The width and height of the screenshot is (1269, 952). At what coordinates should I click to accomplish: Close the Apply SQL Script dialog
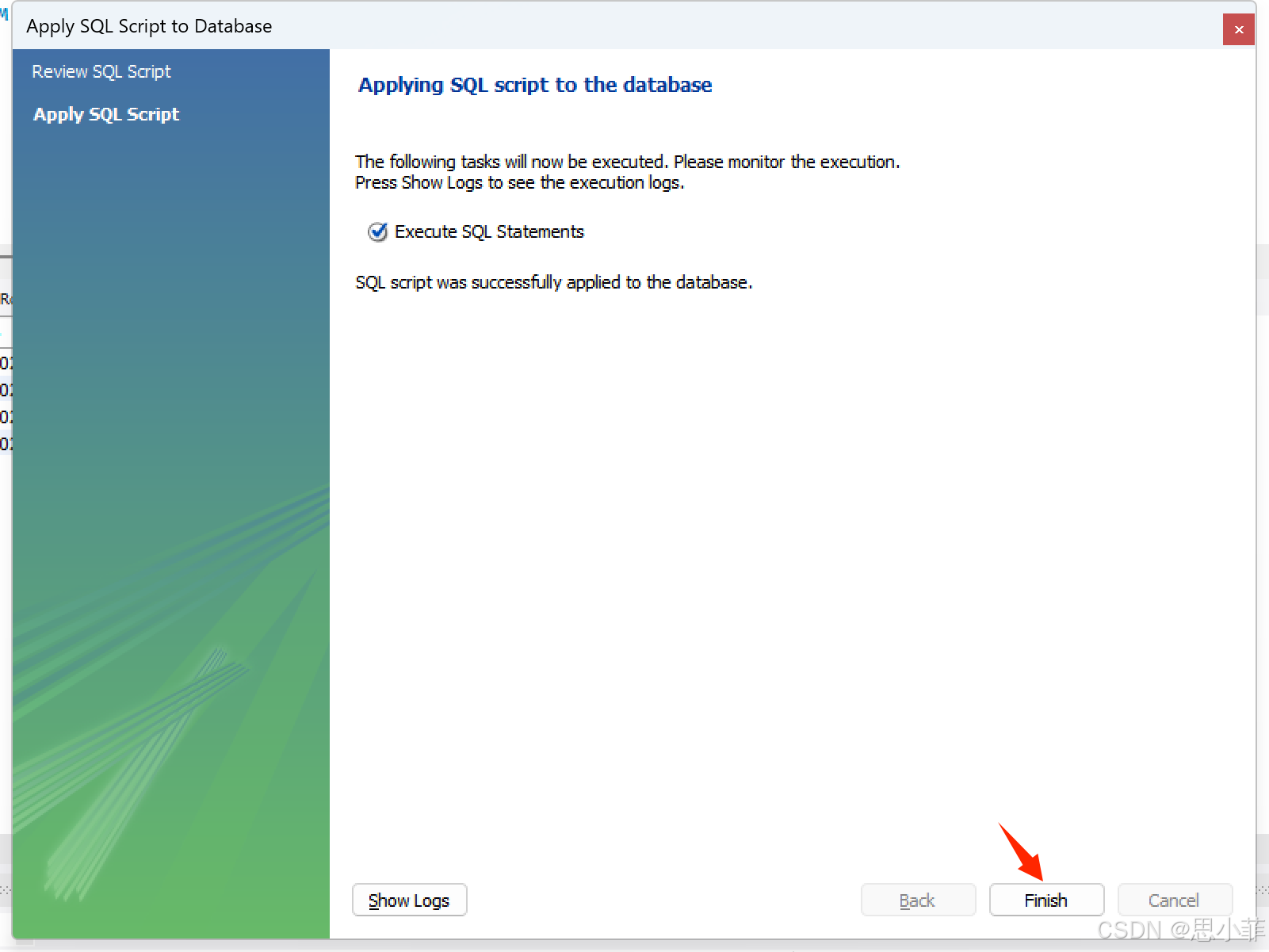(1238, 29)
